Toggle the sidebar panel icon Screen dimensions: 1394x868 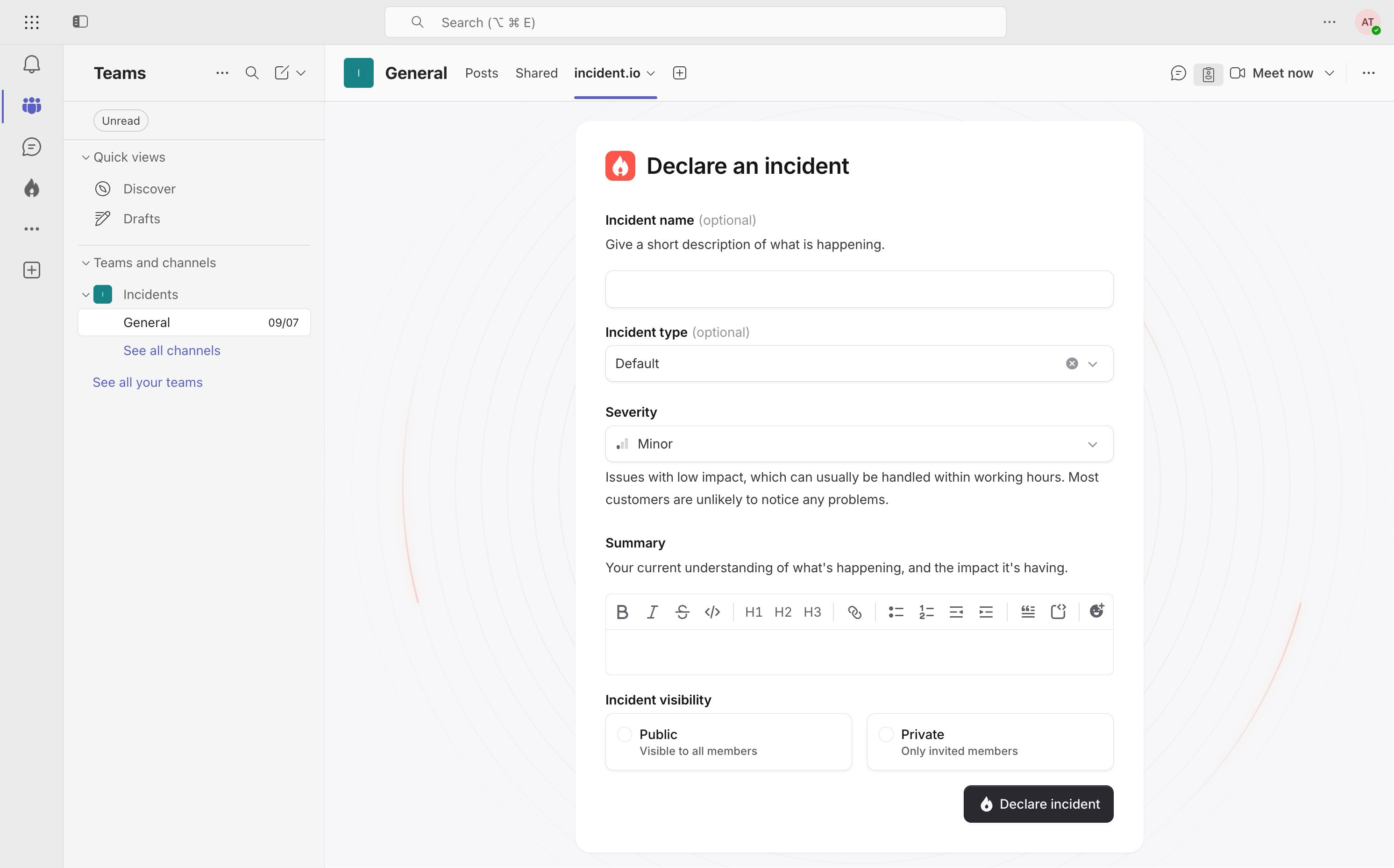click(80, 22)
